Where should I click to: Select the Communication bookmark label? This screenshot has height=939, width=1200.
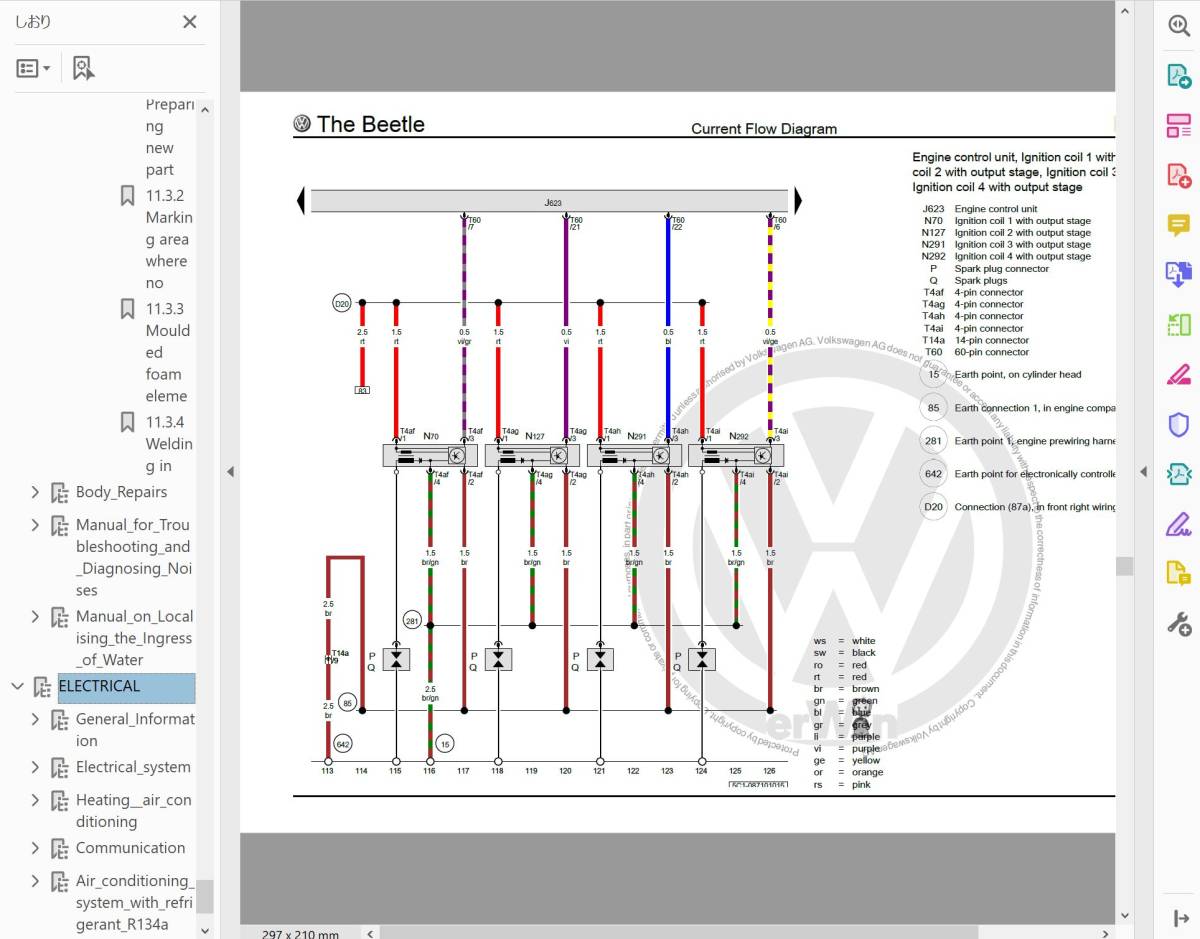[130, 848]
